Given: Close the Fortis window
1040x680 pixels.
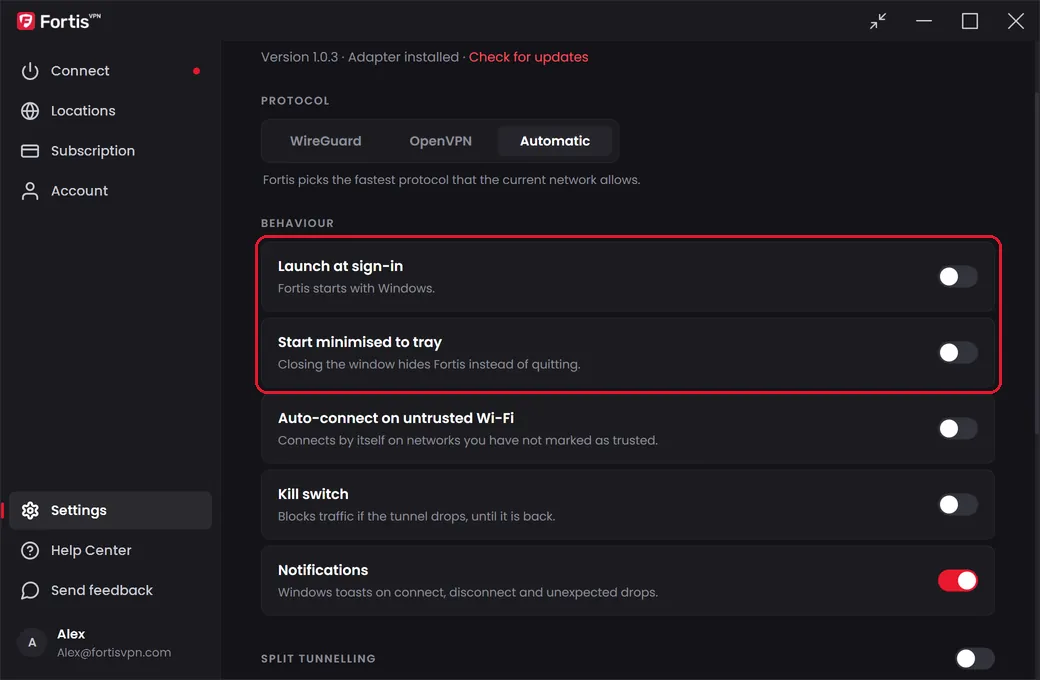Looking at the screenshot, I should 1015,21.
